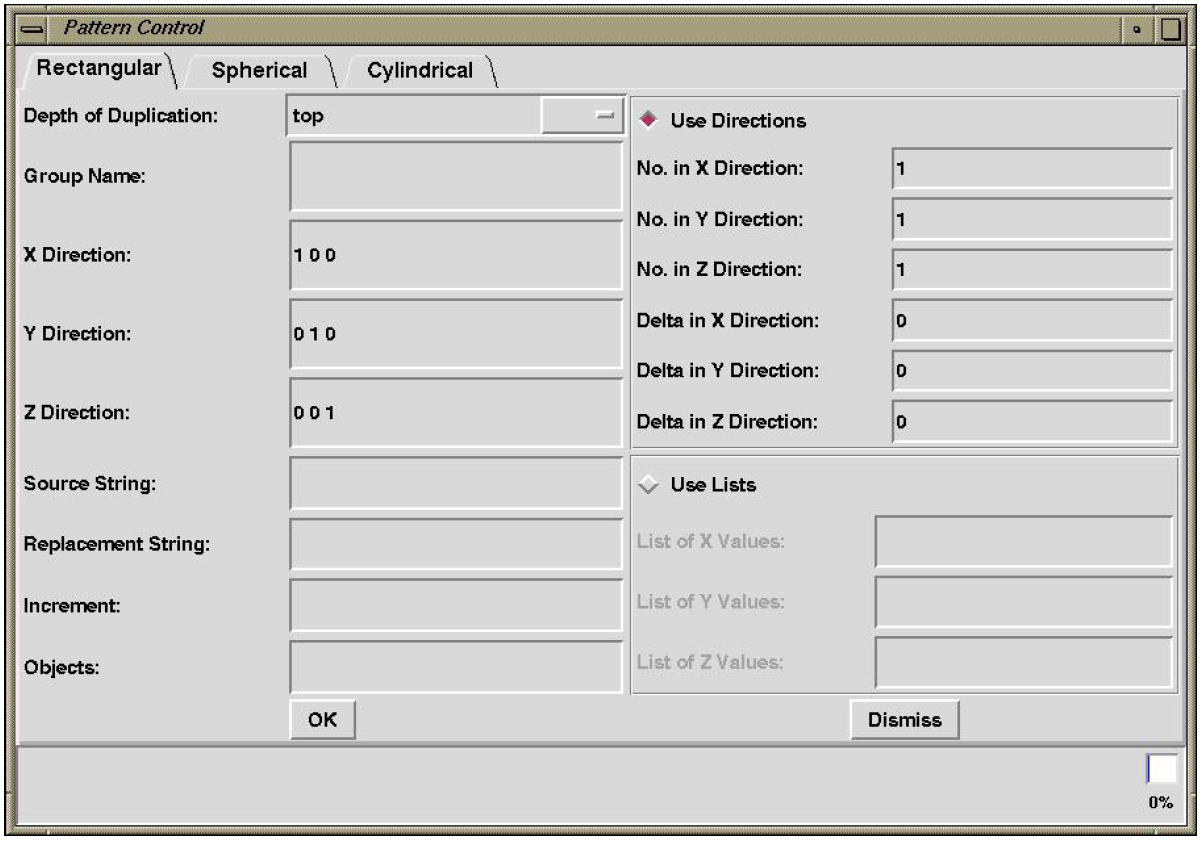This screenshot has height=841, width=1202.
Task: Click the Depth of Duplication label
Action: click(x=120, y=116)
